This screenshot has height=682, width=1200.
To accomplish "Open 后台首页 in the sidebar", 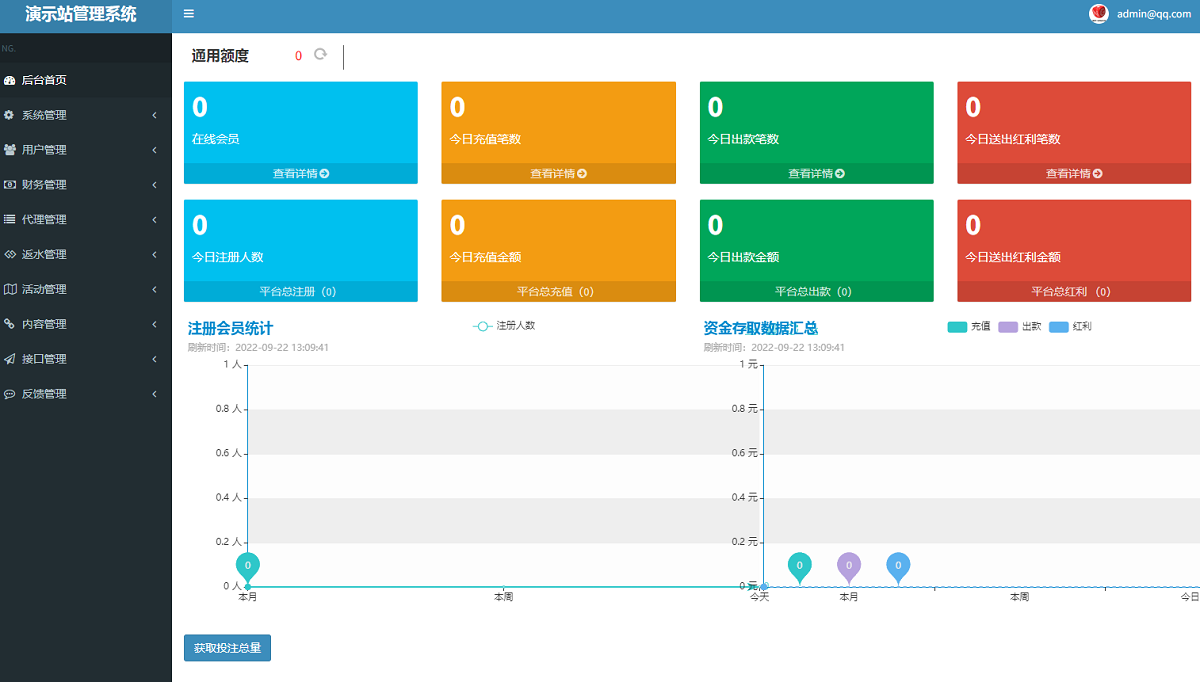I will click(x=44, y=80).
